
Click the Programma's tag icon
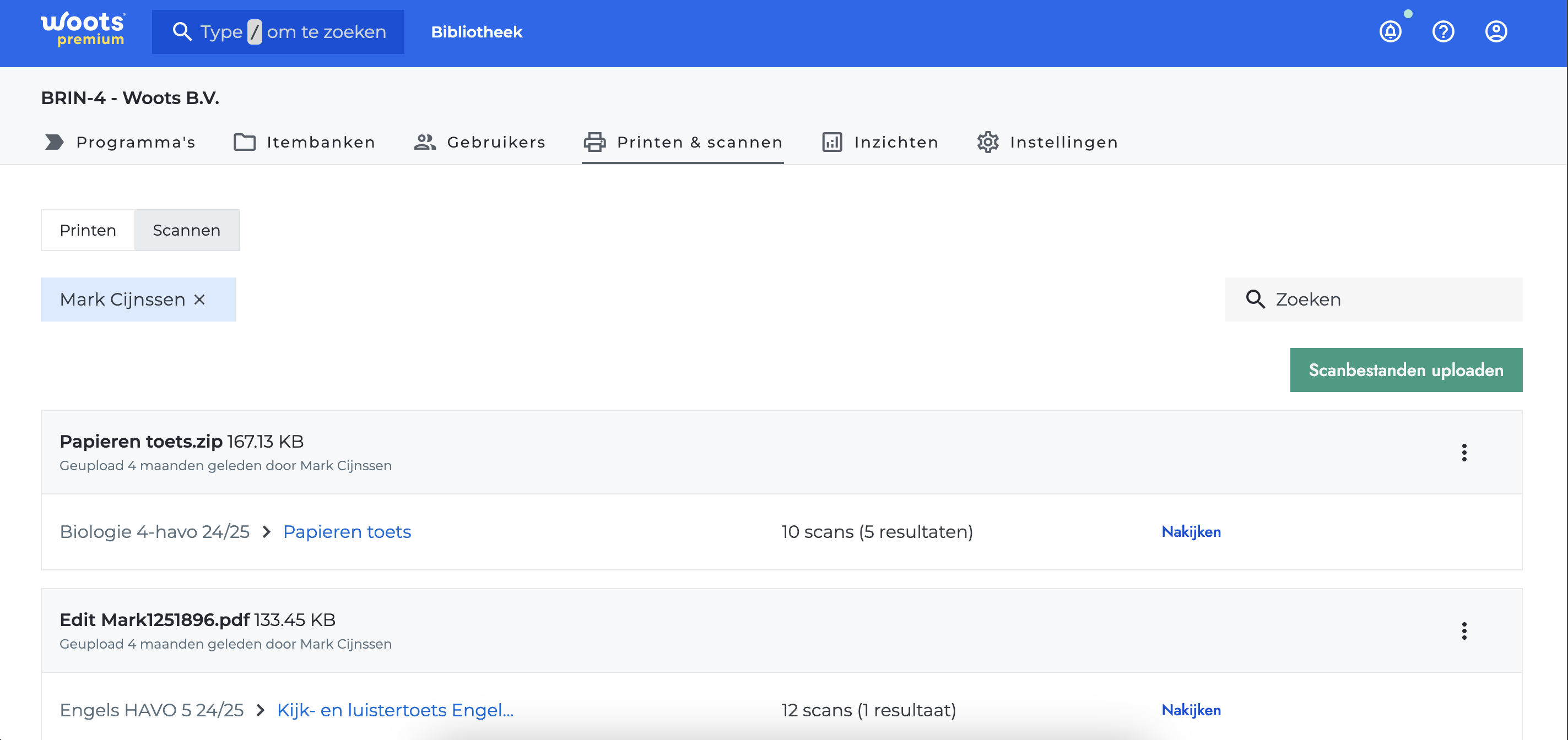[x=54, y=143]
